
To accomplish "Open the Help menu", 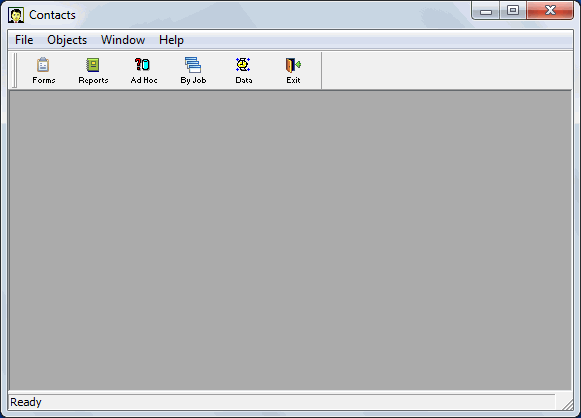I will [171, 40].
